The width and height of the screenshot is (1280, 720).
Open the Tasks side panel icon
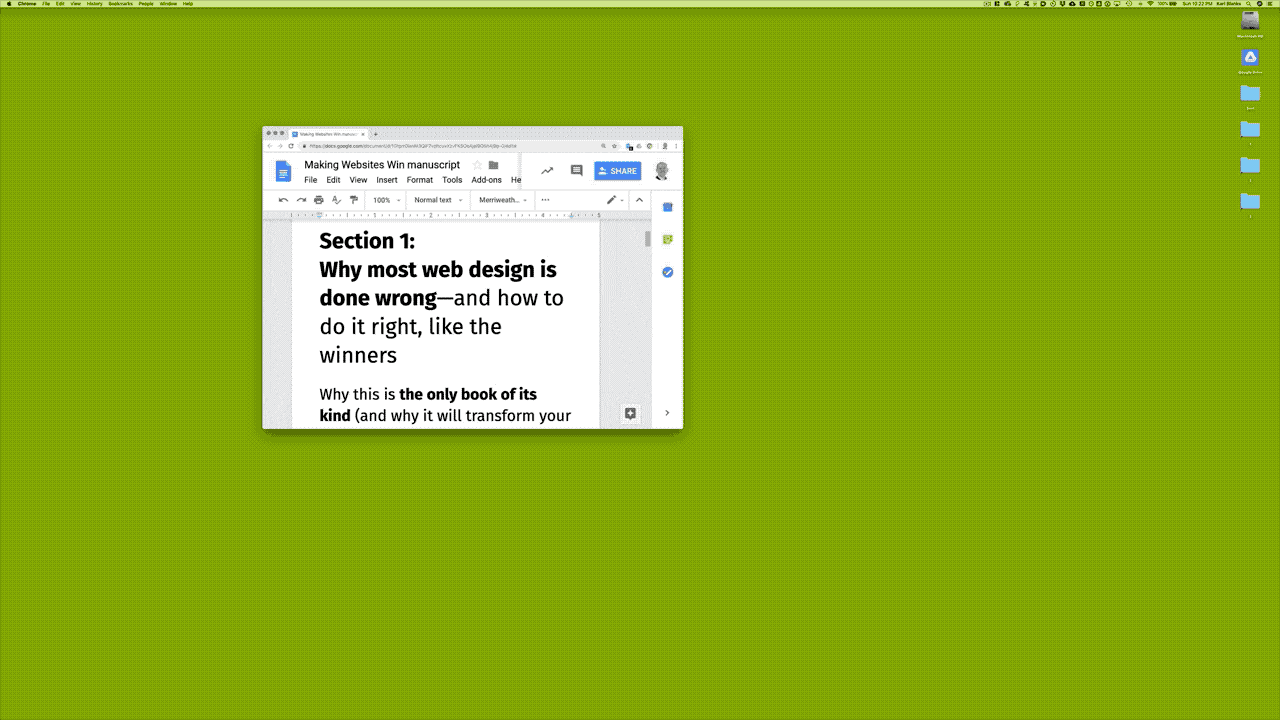click(x=668, y=272)
